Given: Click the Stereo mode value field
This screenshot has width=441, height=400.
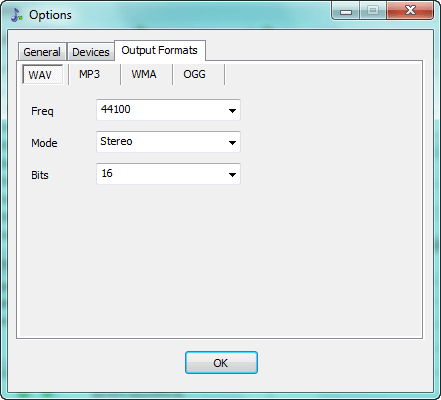Looking at the screenshot, I should coord(168,142).
